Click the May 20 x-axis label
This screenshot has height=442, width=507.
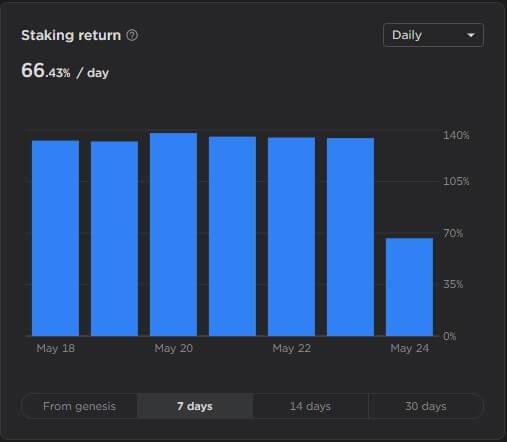pyautogui.click(x=174, y=348)
